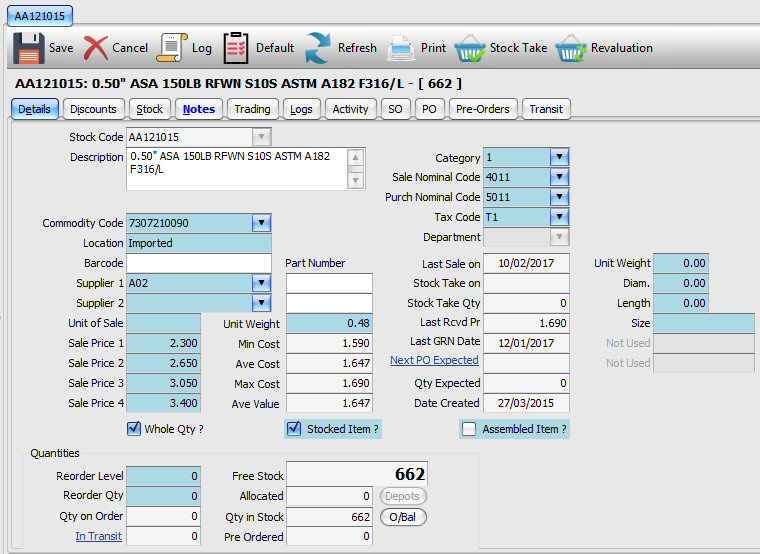Screen dimensions: 760x554
Task: Click the red Cancel X icon
Action: [96, 47]
